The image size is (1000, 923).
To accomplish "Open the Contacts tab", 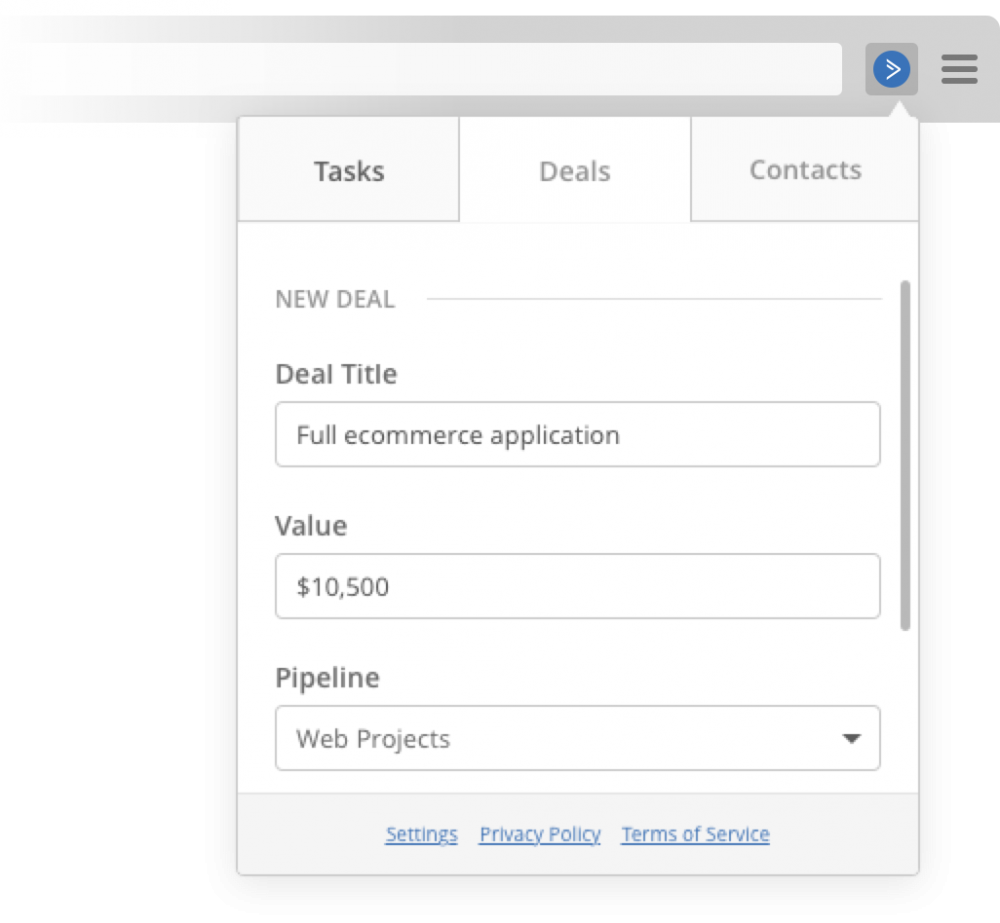I will coord(805,170).
